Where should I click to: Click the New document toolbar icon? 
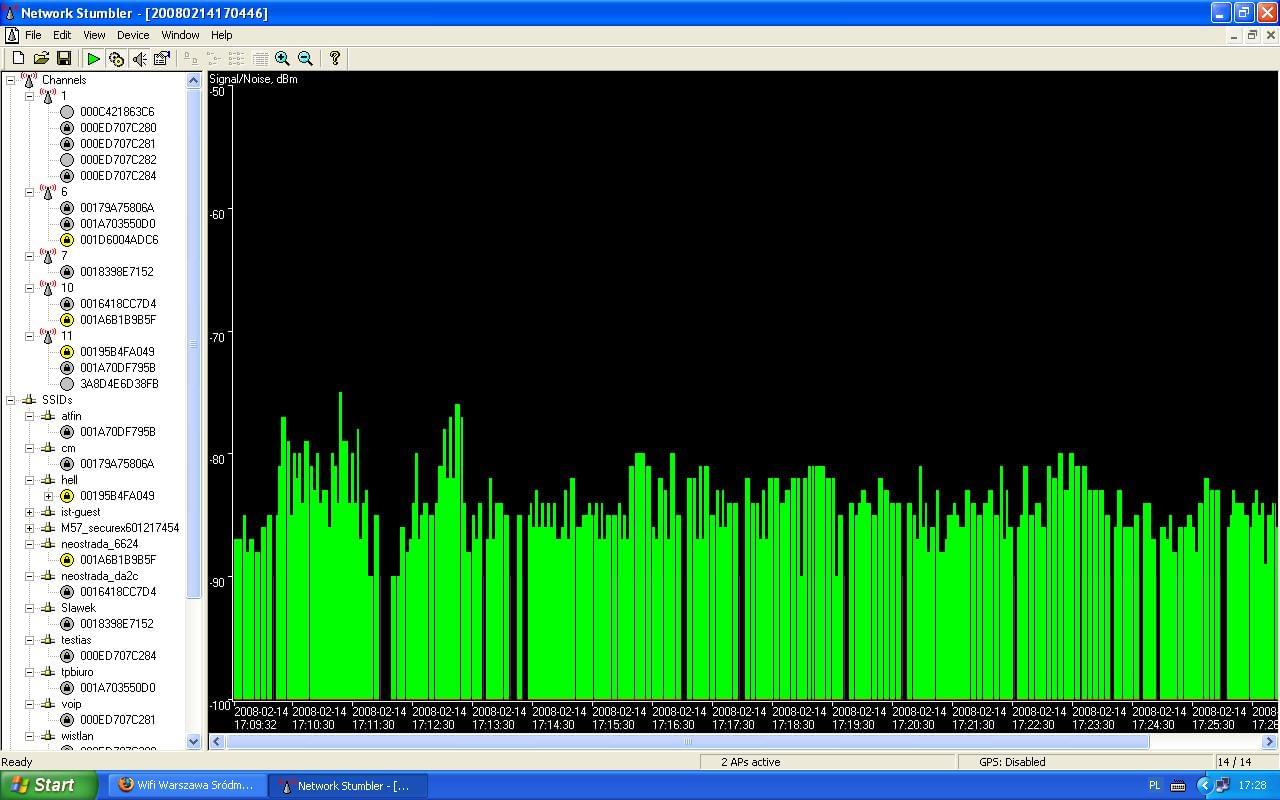pyautogui.click(x=18, y=59)
